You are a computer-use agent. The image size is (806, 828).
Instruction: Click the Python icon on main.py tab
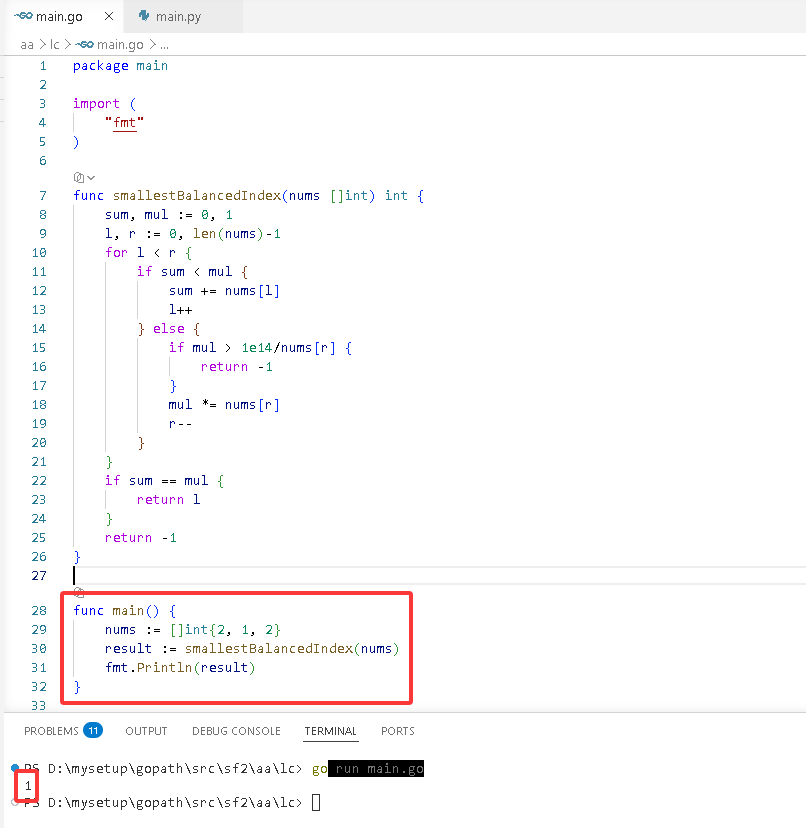pyautogui.click(x=144, y=16)
